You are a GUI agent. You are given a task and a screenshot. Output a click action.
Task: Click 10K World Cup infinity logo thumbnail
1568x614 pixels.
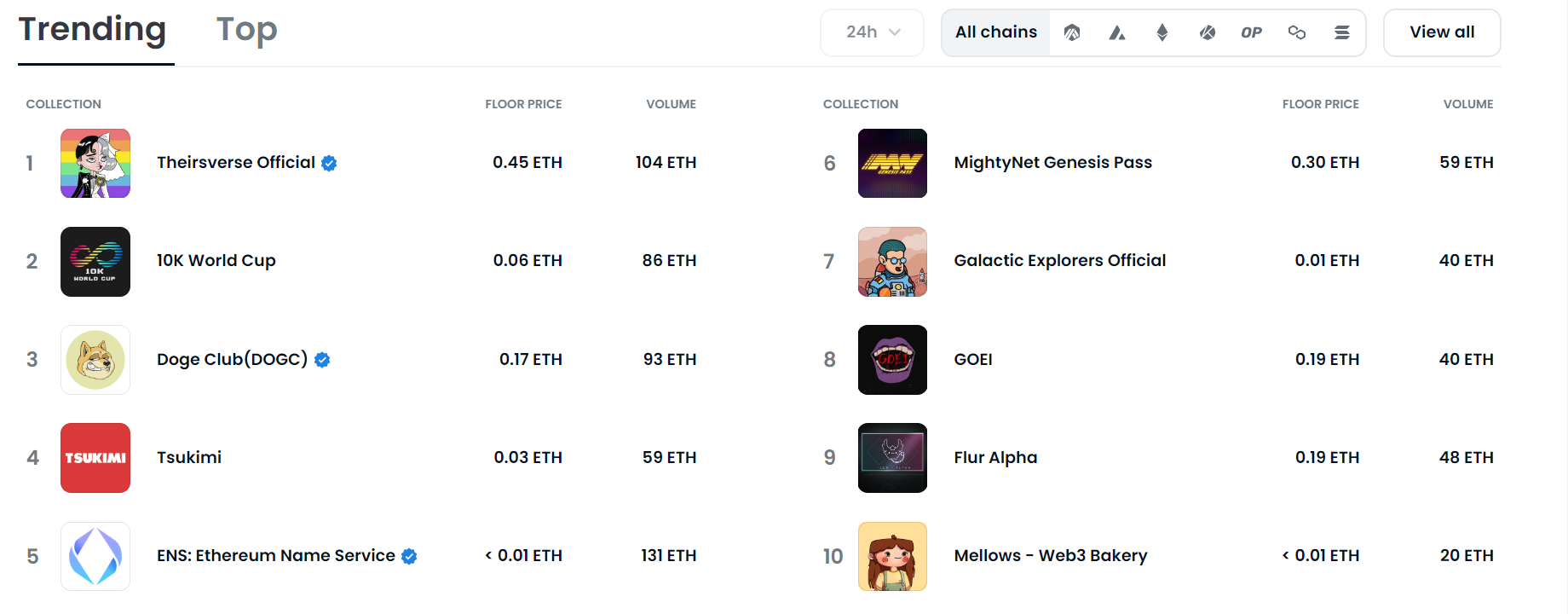pyautogui.click(x=95, y=262)
